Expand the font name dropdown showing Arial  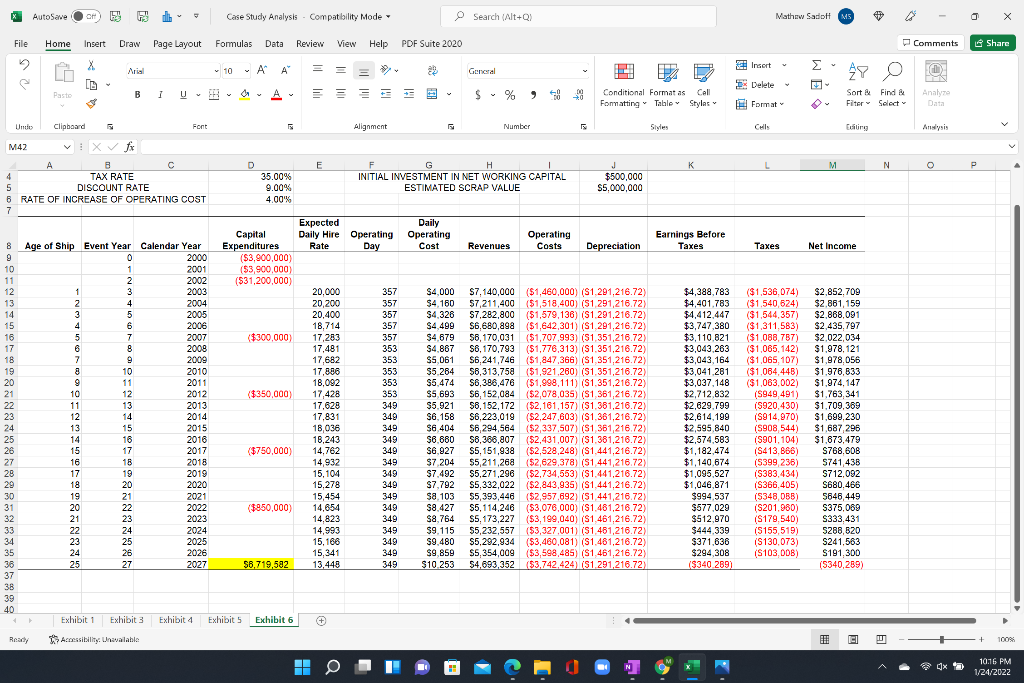[218, 72]
